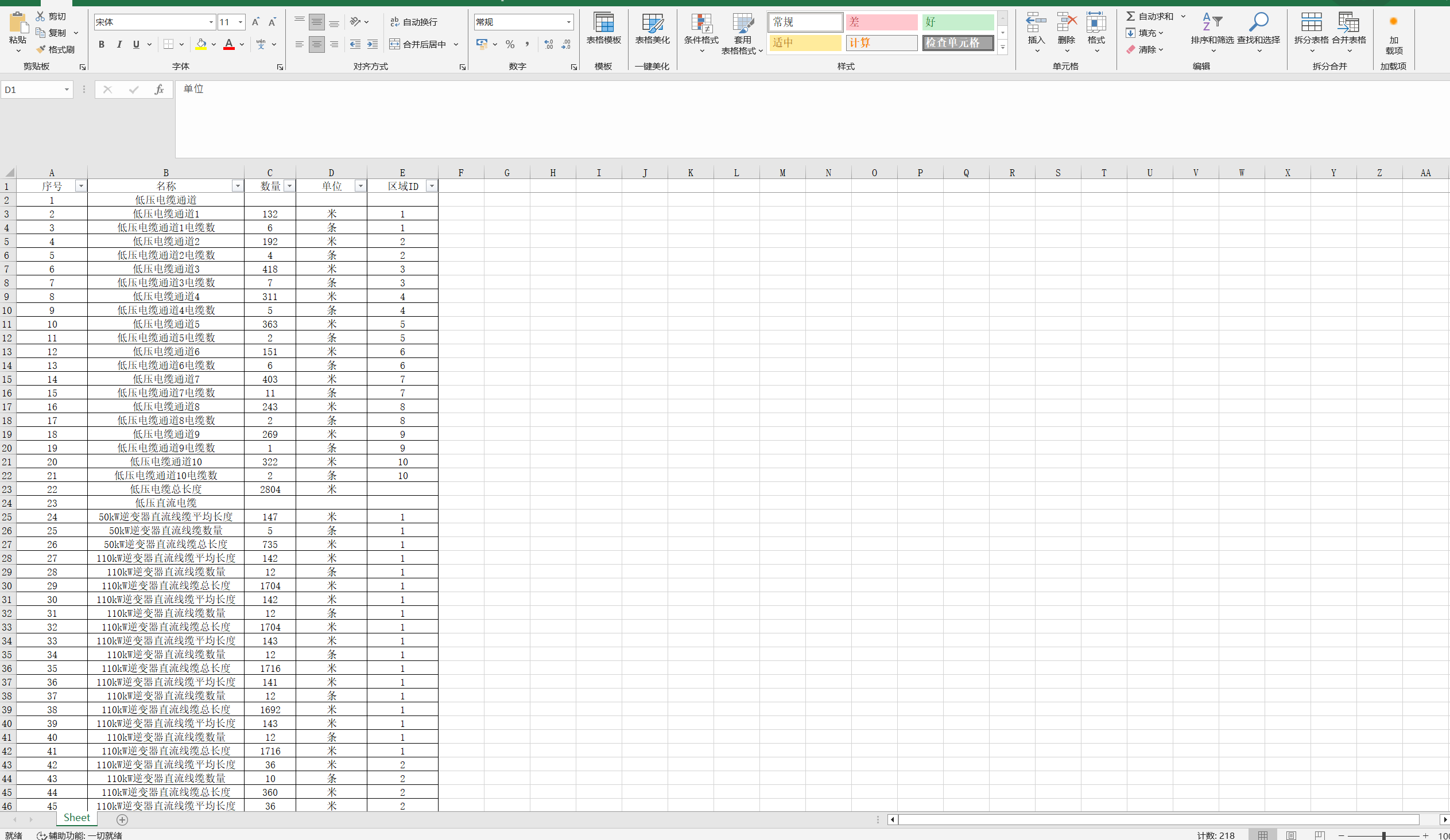Open underline style dropdown arrow
1450x840 pixels.
150,44
